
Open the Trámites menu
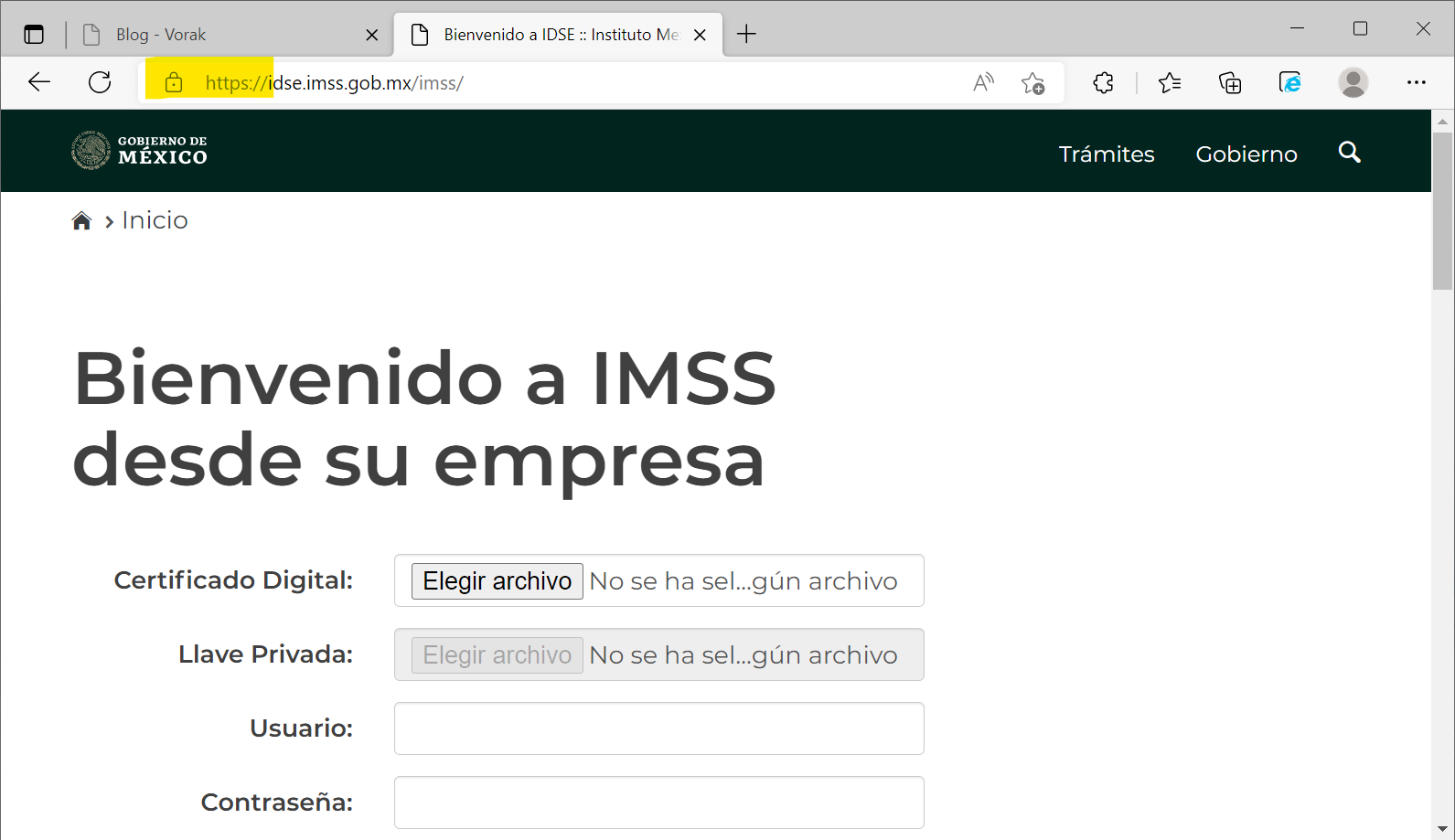[1107, 154]
